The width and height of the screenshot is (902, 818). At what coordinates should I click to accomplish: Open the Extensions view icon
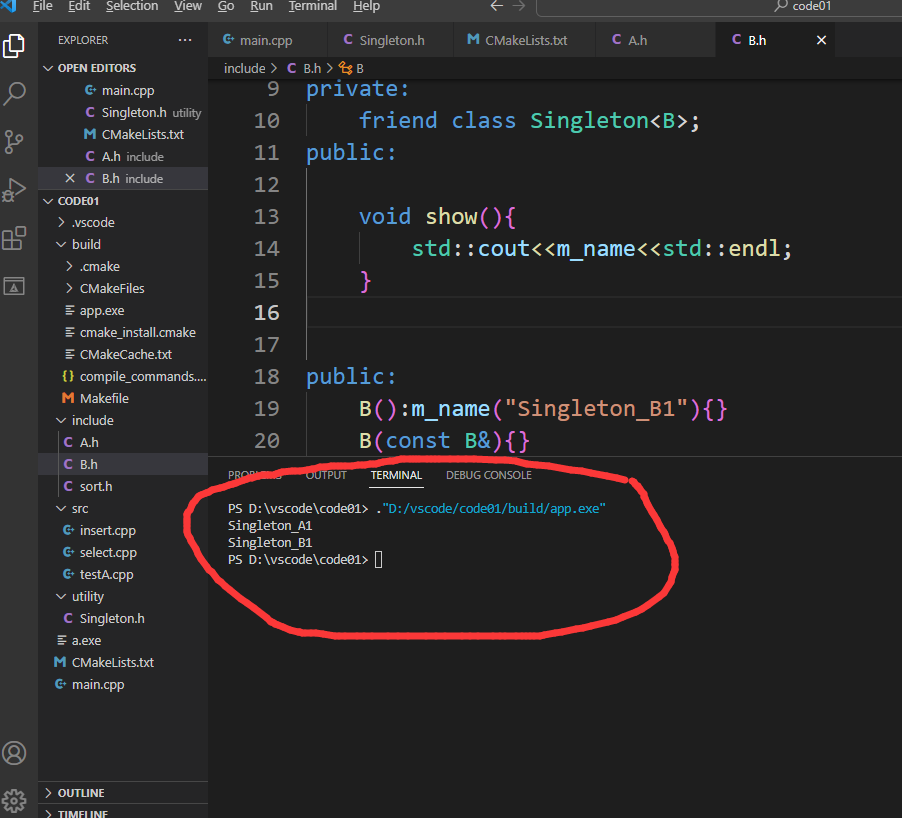pyautogui.click(x=14, y=238)
